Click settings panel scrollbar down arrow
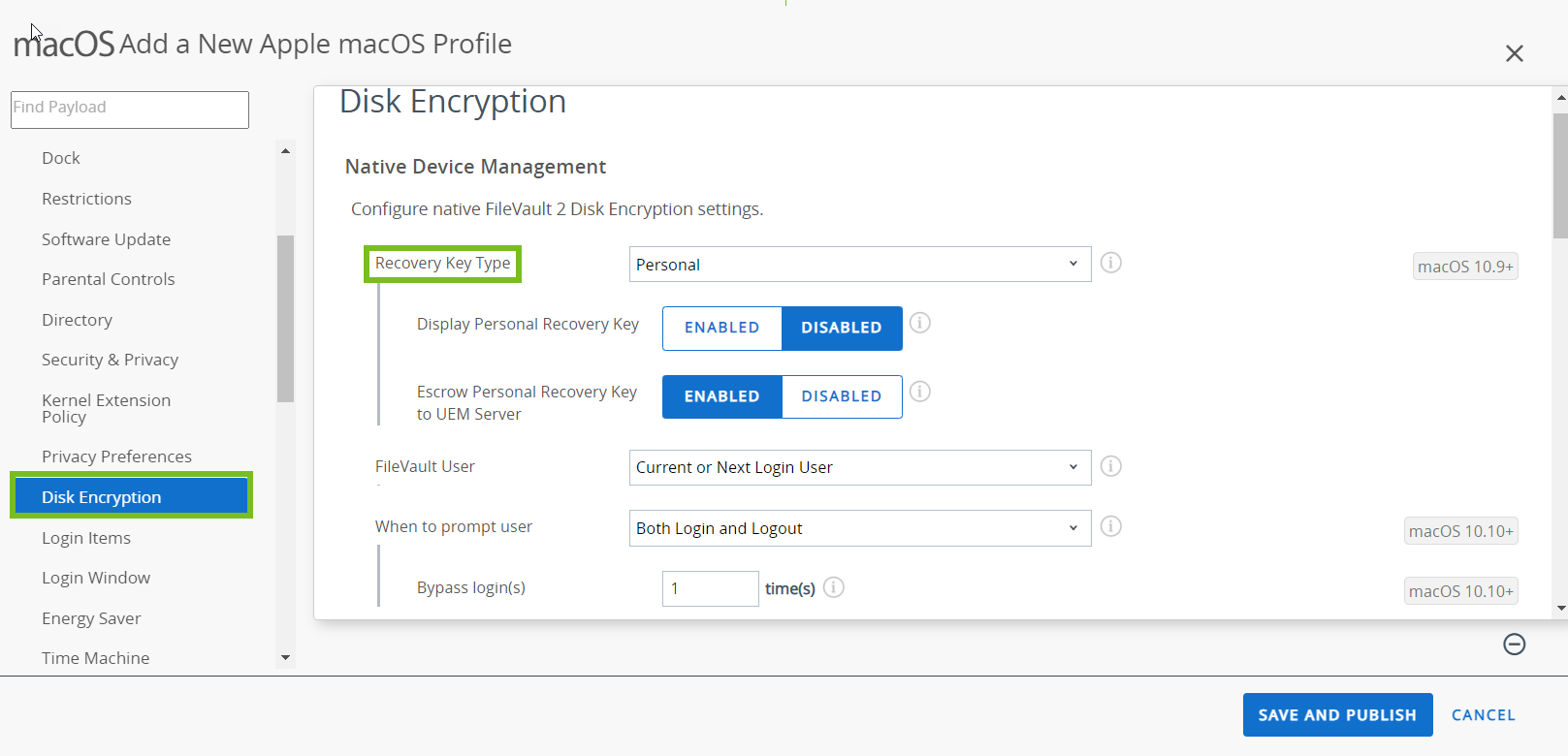The image size is (1568, 756). (1560, 609)
